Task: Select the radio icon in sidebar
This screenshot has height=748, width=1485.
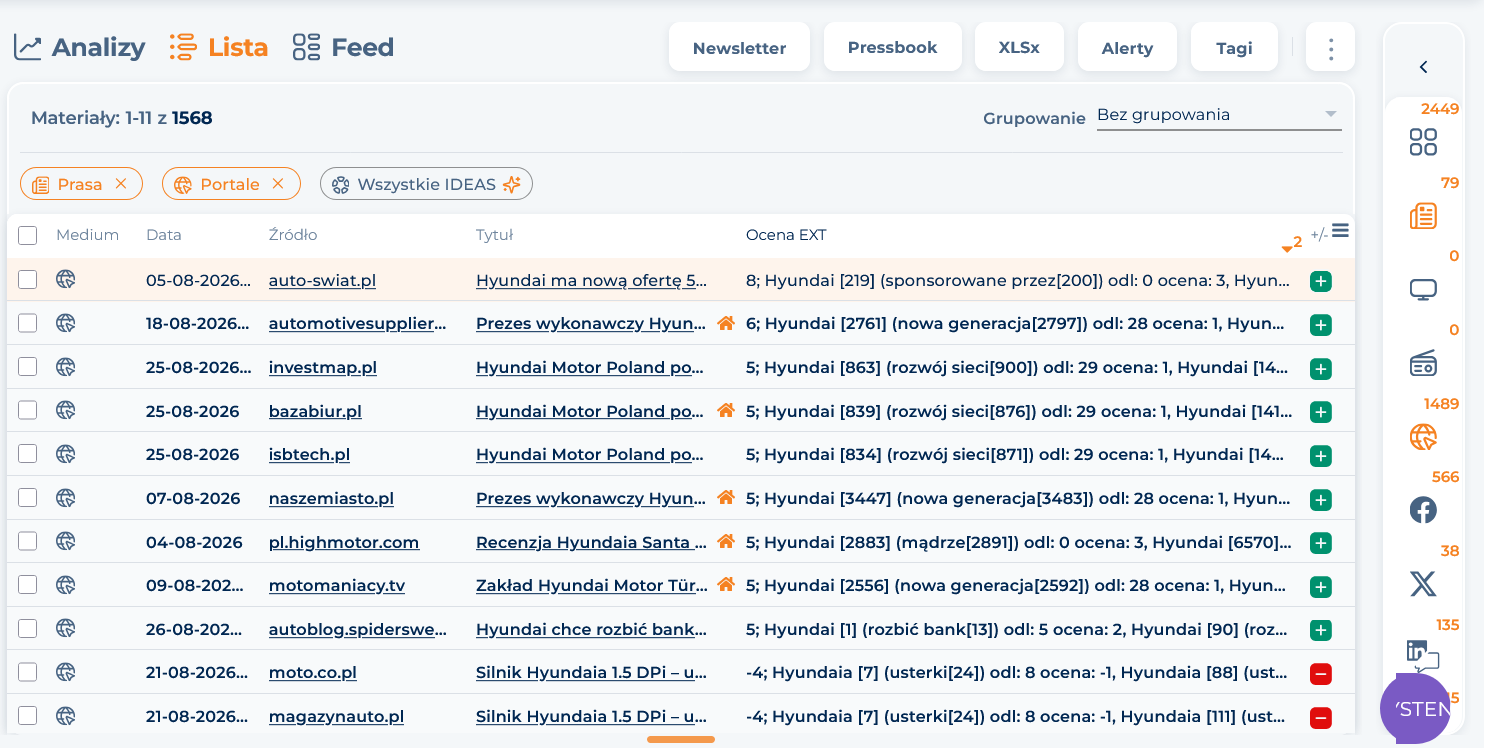Action: tap(1423, 364)
